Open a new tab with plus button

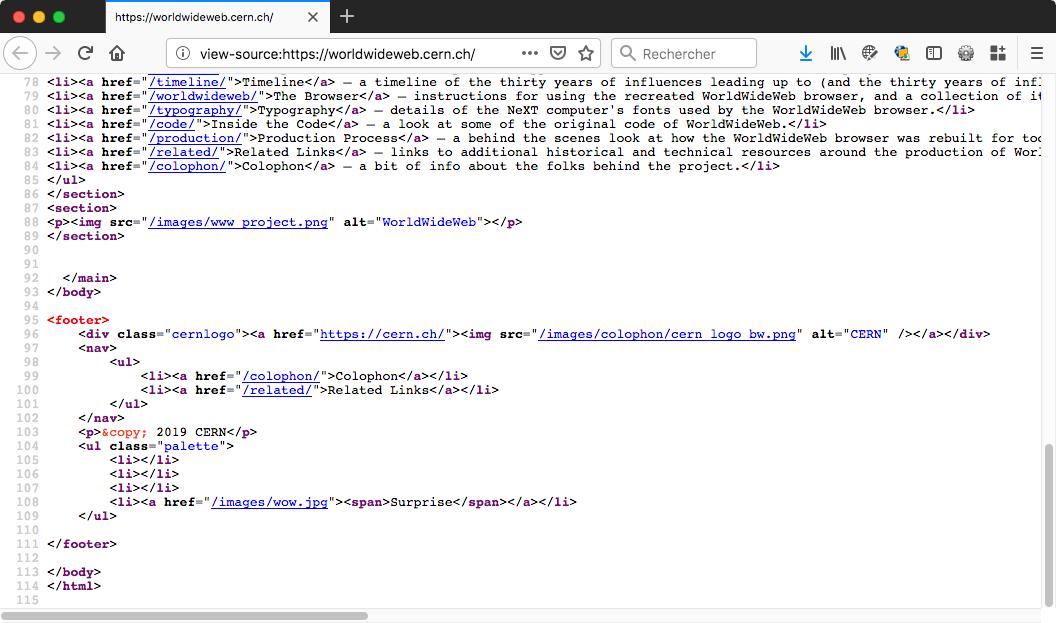[347, 16]
